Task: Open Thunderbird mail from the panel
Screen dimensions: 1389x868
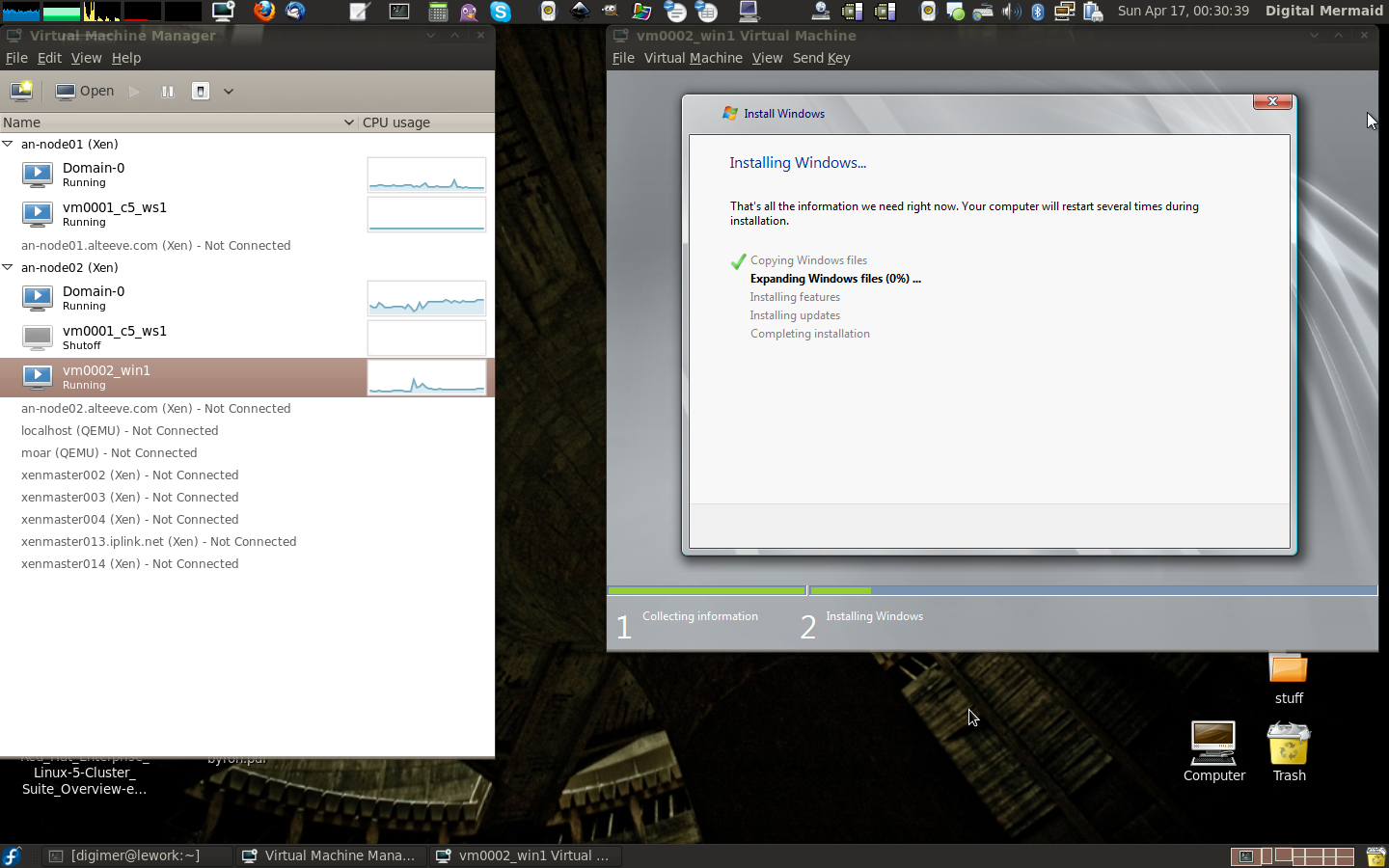Action: pos(295,12)
